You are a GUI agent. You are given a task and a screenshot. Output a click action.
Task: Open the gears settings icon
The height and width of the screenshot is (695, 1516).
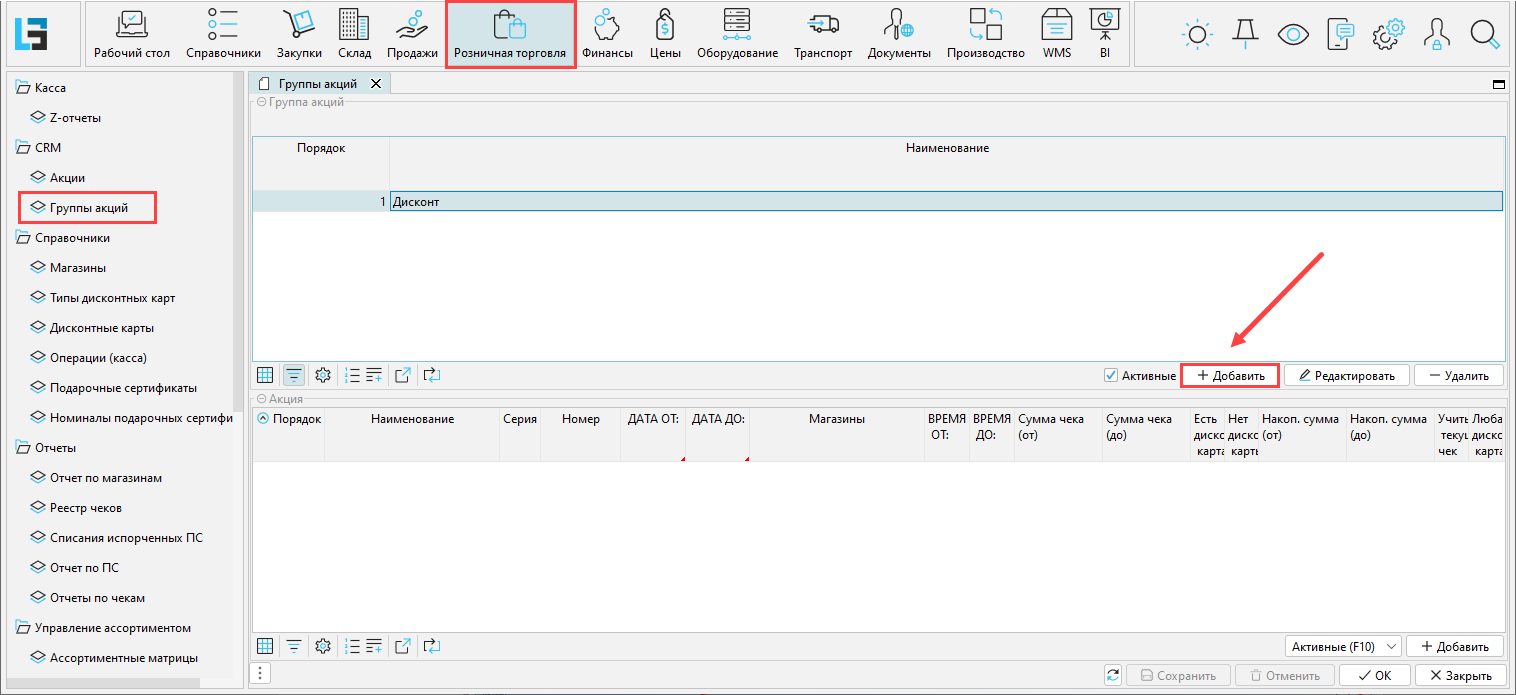(x=1388, y=34)
